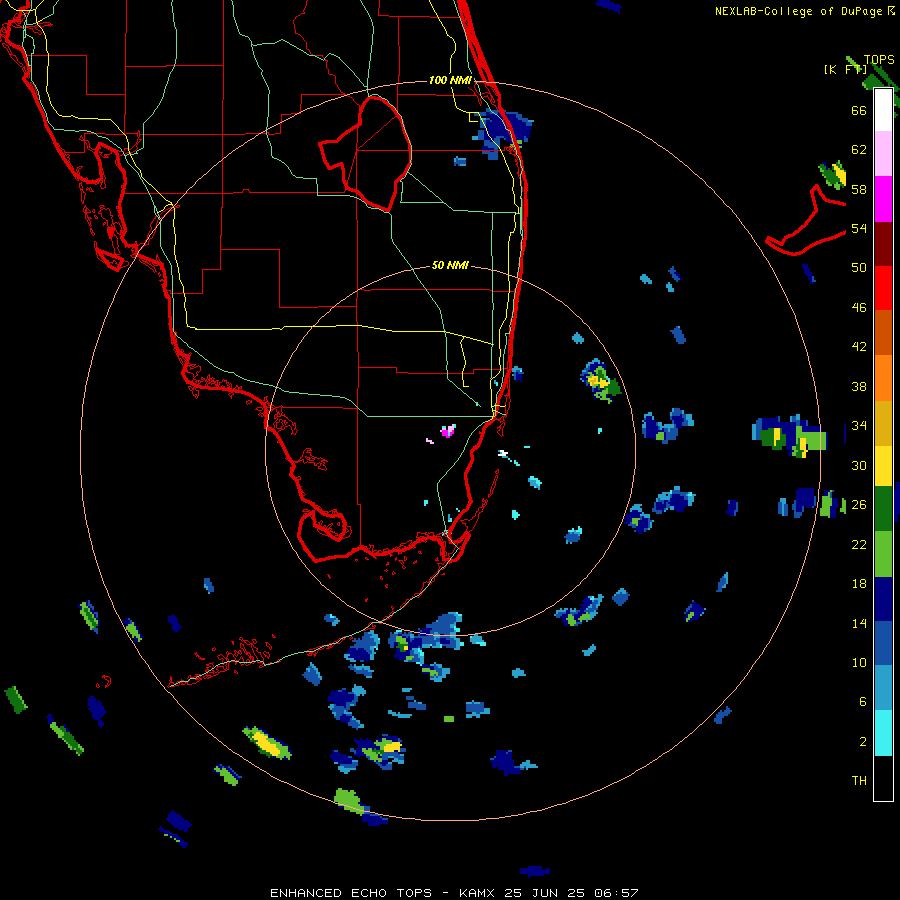
Task: Click the legend value "18"
Action: 859,584
